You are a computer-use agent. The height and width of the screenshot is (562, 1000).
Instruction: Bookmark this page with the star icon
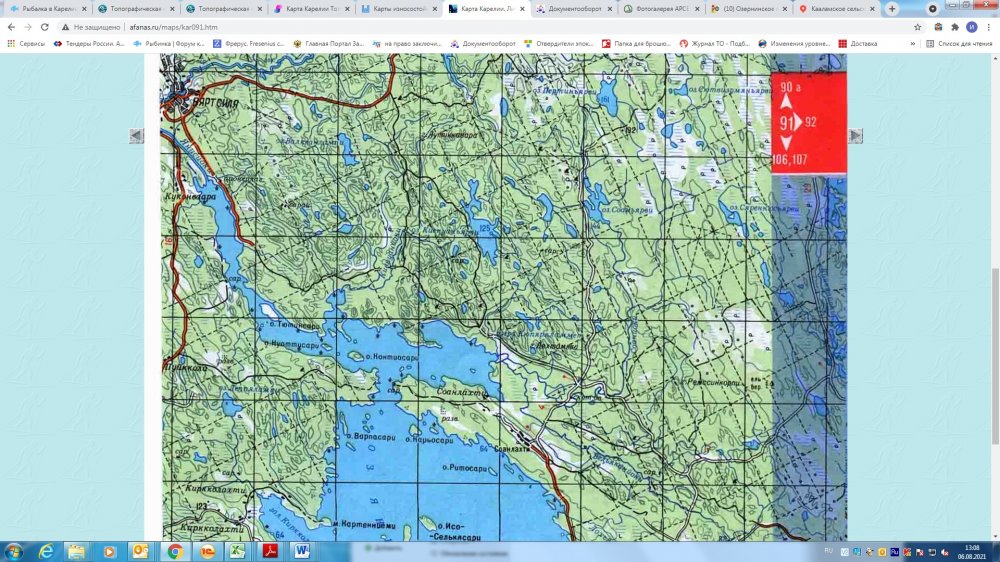coord(917,27)
